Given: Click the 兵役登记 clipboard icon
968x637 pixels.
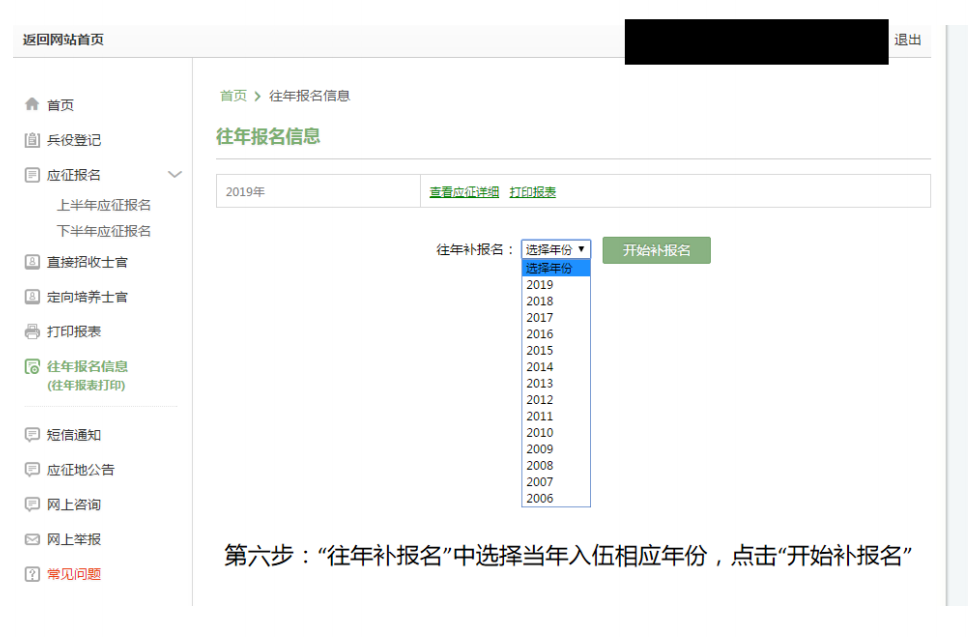Looking at the screenshot, I should coord(32,140).
